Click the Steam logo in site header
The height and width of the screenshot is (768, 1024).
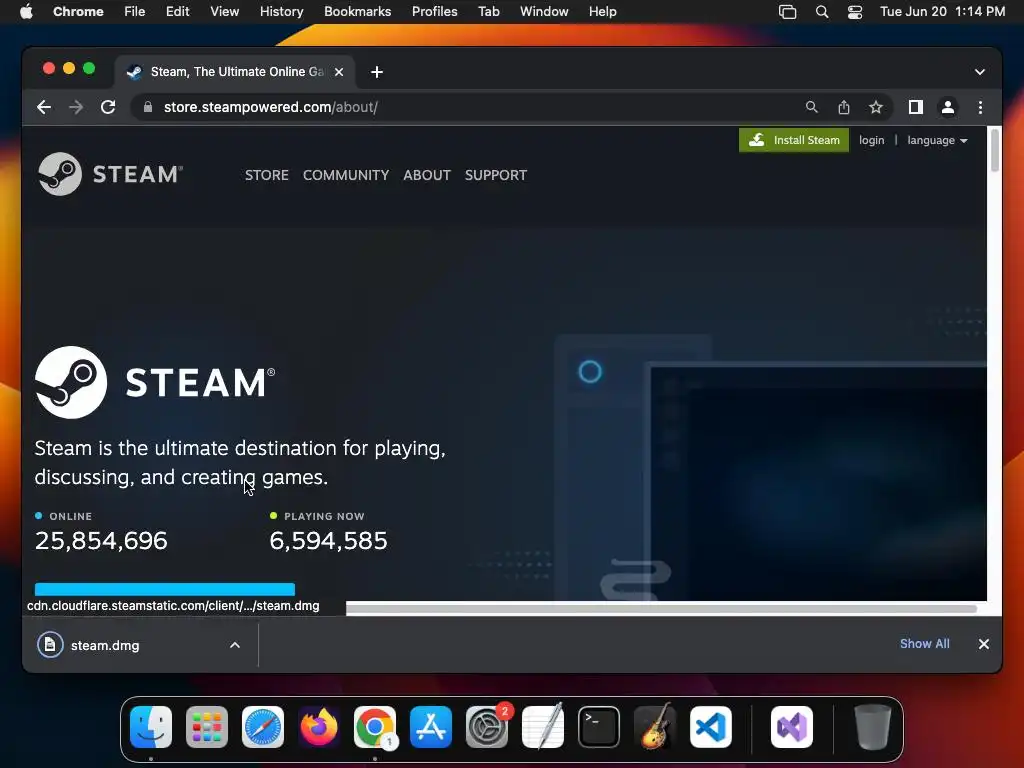click(x=110, y=174)
